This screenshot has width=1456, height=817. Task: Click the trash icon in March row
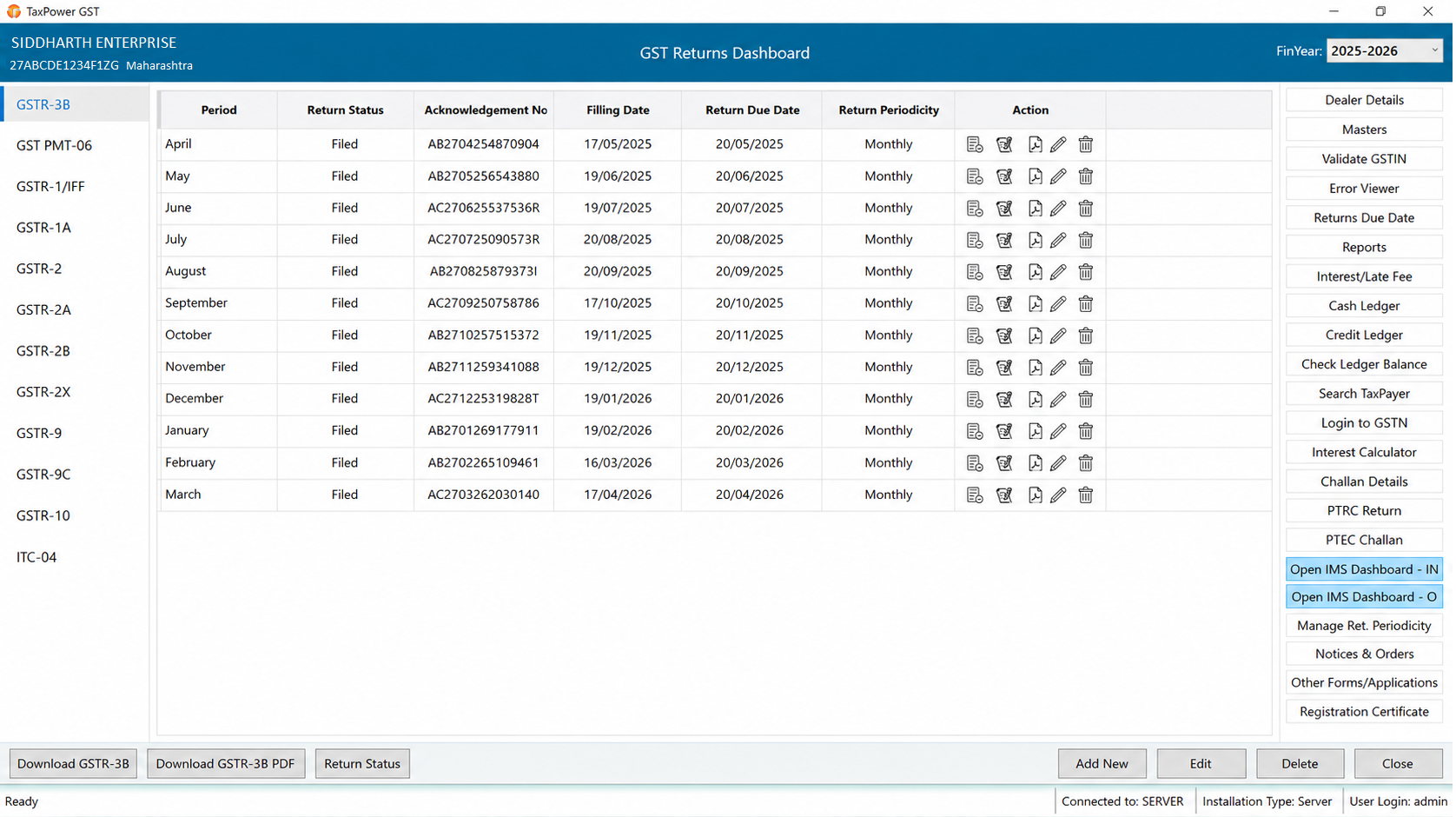[1086, 495]
